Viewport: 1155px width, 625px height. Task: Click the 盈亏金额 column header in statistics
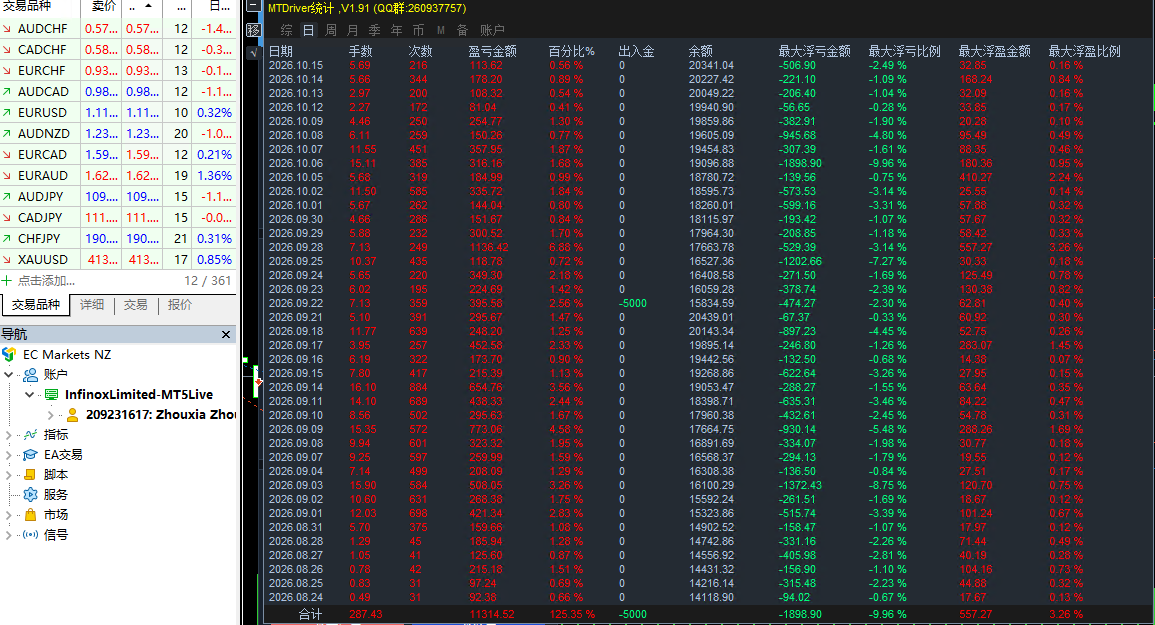(492, 52)
